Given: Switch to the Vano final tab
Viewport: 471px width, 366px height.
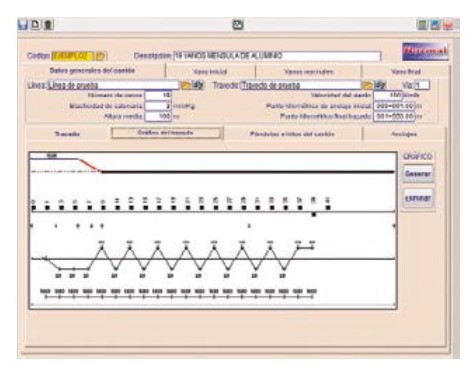Looking at the screenshot, I should point(405,71).
